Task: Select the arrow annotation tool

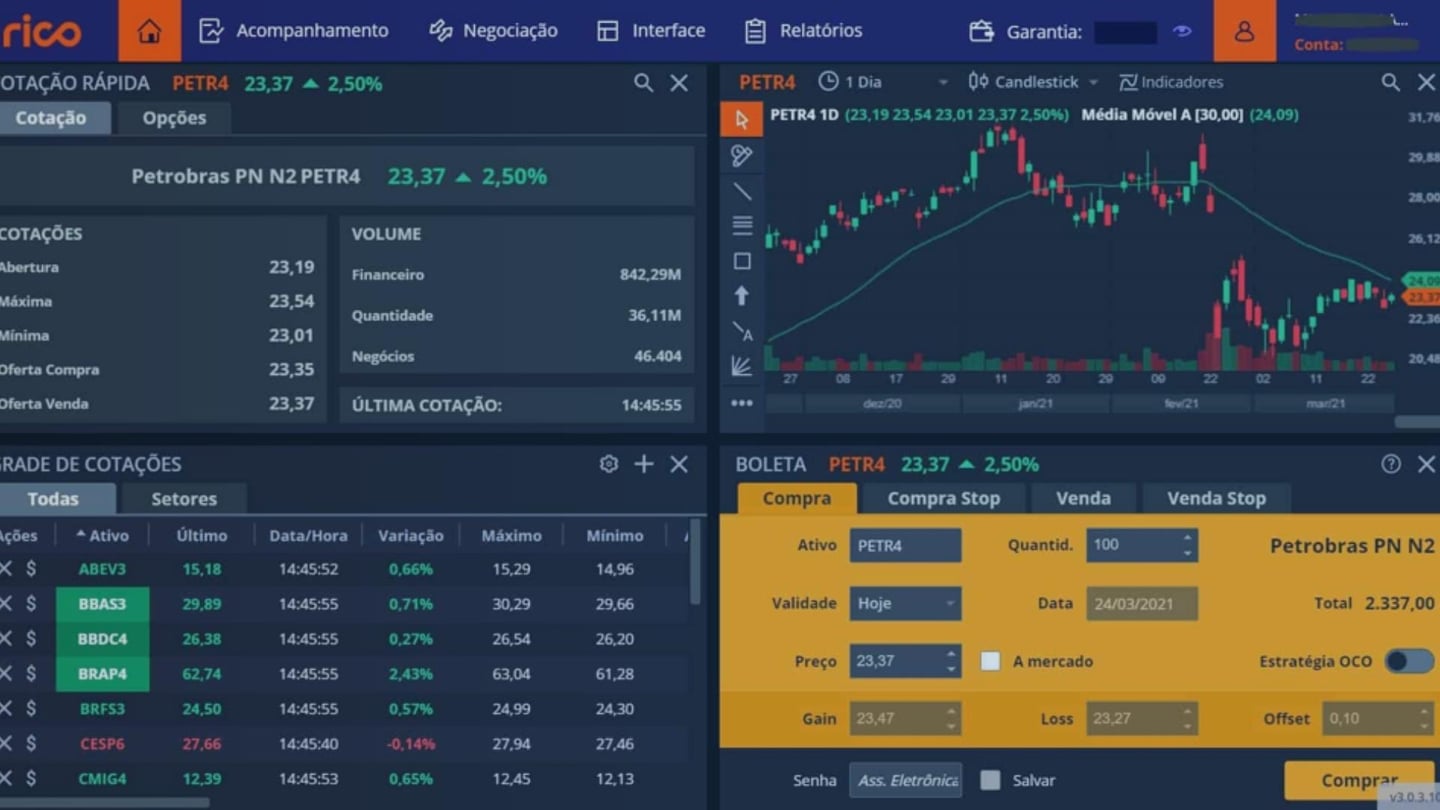Action: pyautogui.click(x=742, y=296)
